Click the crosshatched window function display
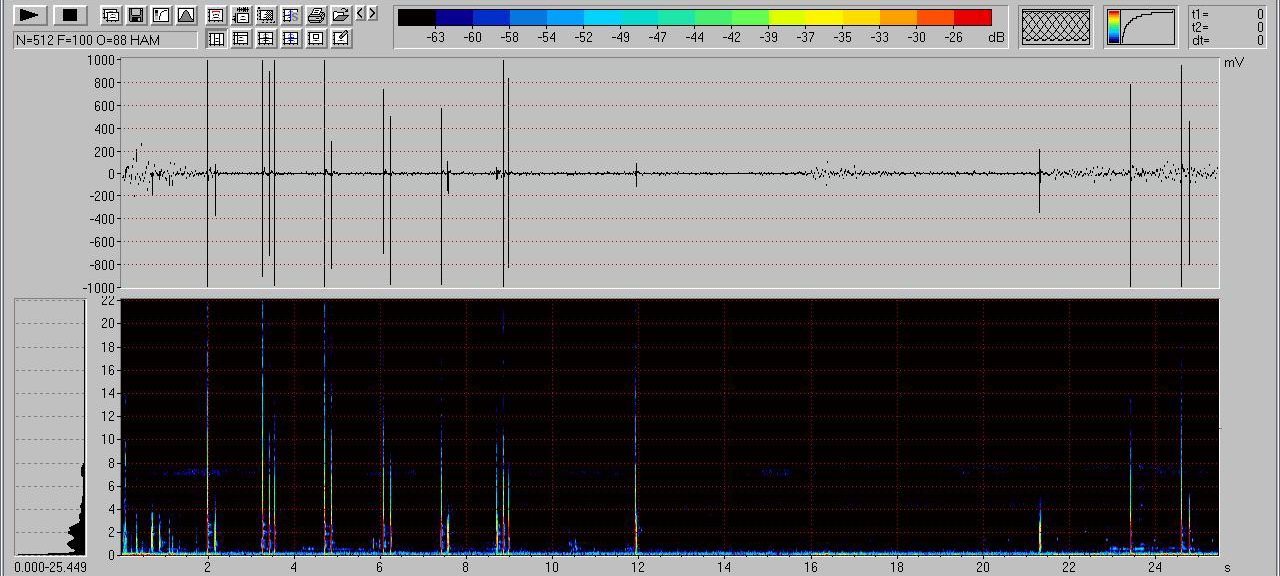The height and width of the screenshot is (576, 1280). 1056,27
